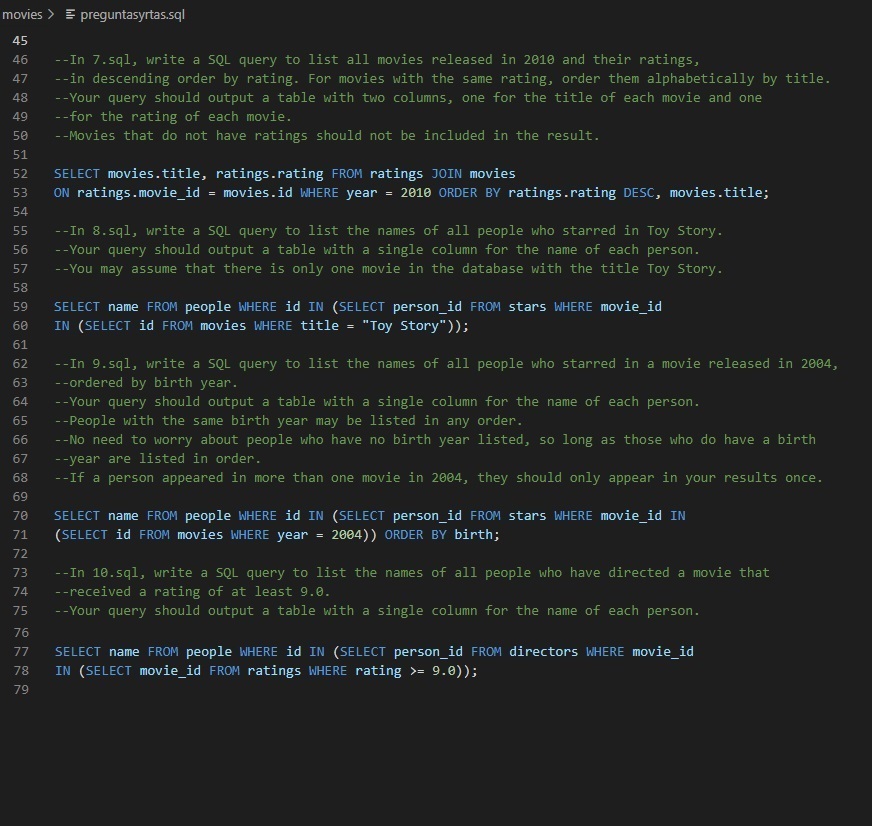The image size is (872, 826).
Task: Open the movies folder breadcrumb
Action: (22, 15)
